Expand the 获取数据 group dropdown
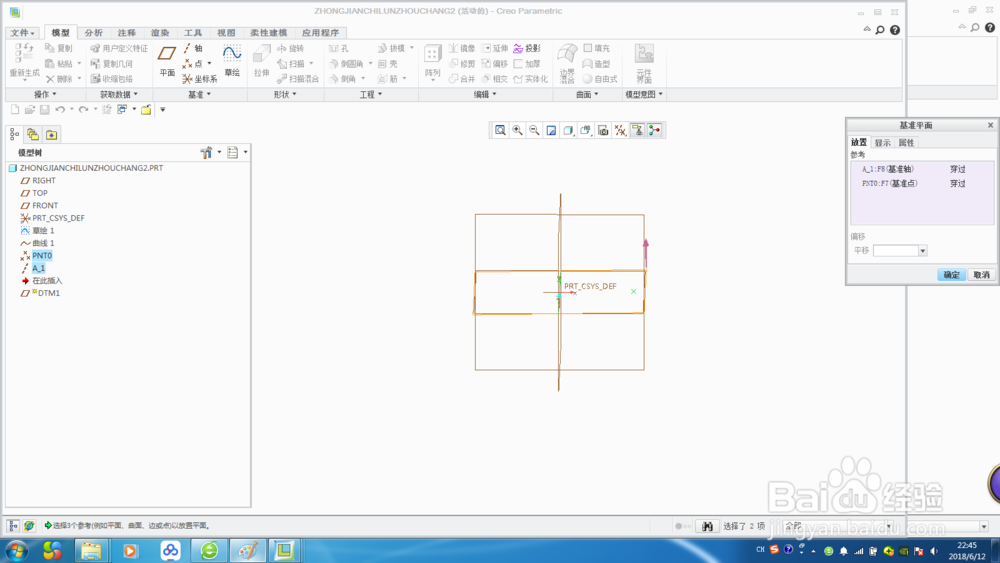 click(119, 94)
